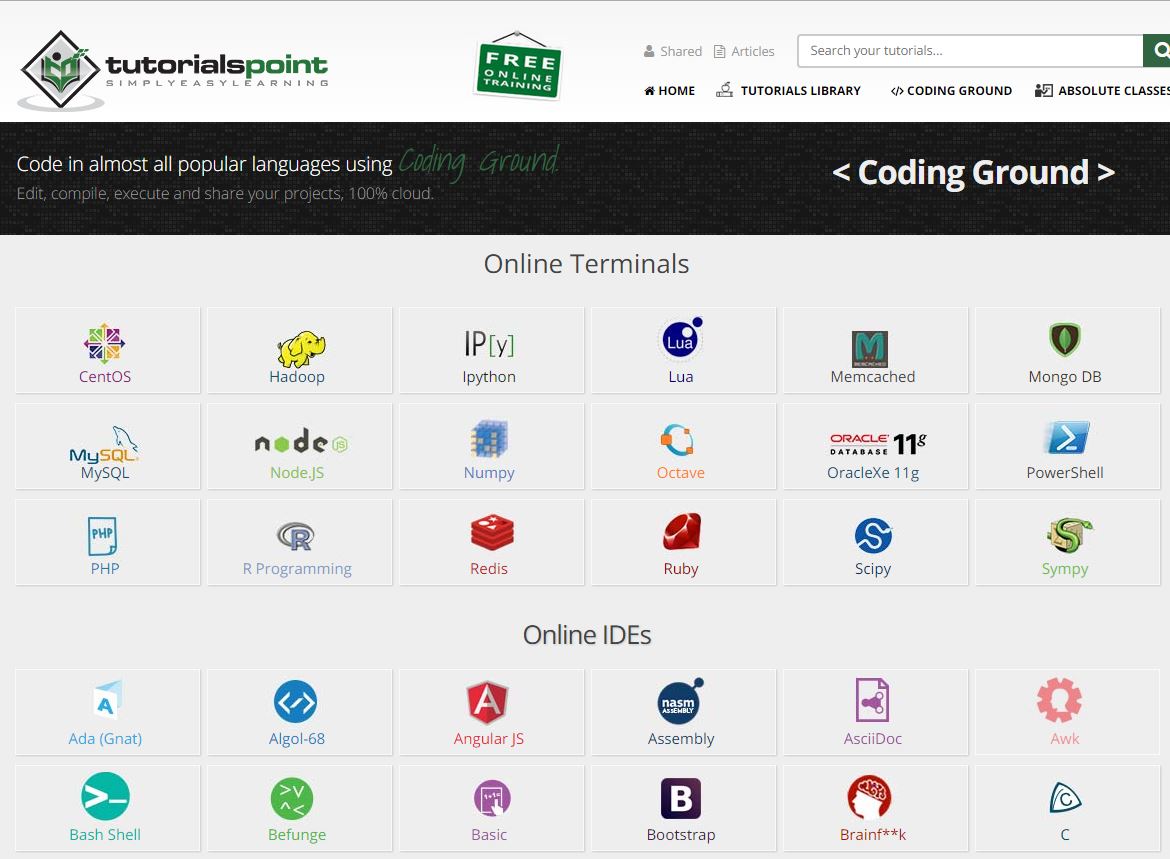1170x859 pixels.
Task: Launch the Ruby gem icon
Action: (682, 531)
